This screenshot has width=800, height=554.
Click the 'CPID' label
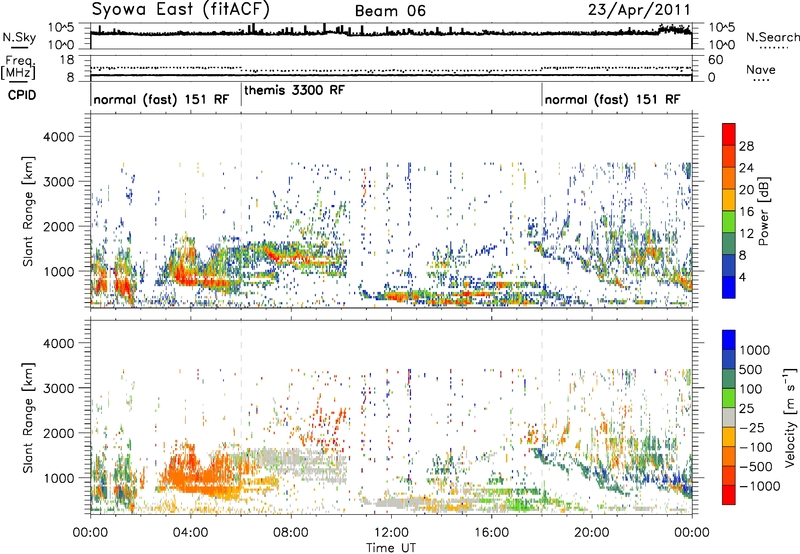[x=22, y=95]
